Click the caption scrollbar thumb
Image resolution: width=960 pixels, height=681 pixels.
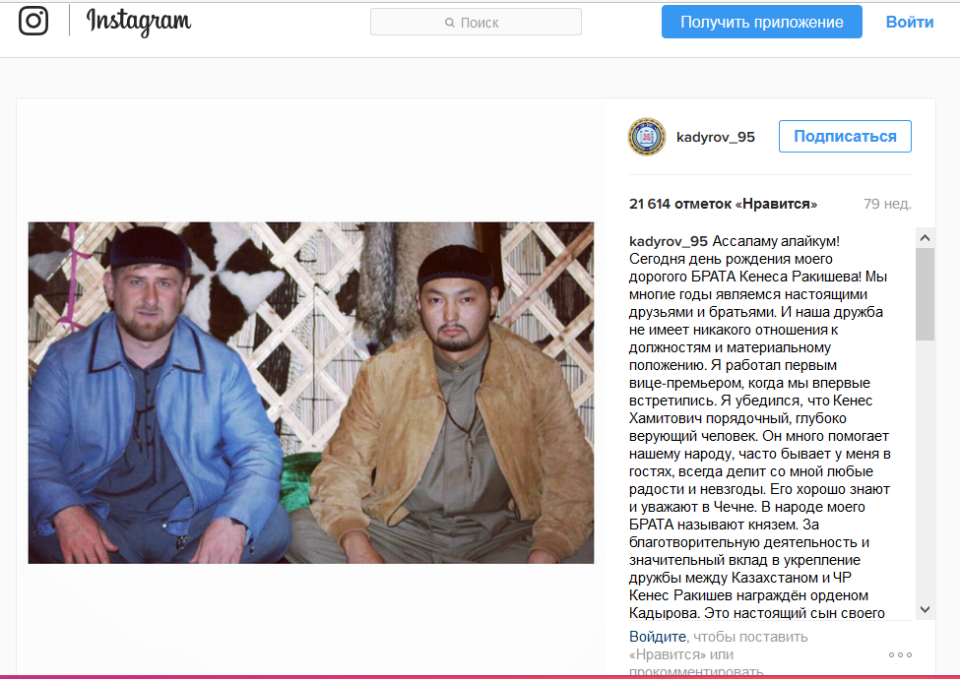coord(925,294)
